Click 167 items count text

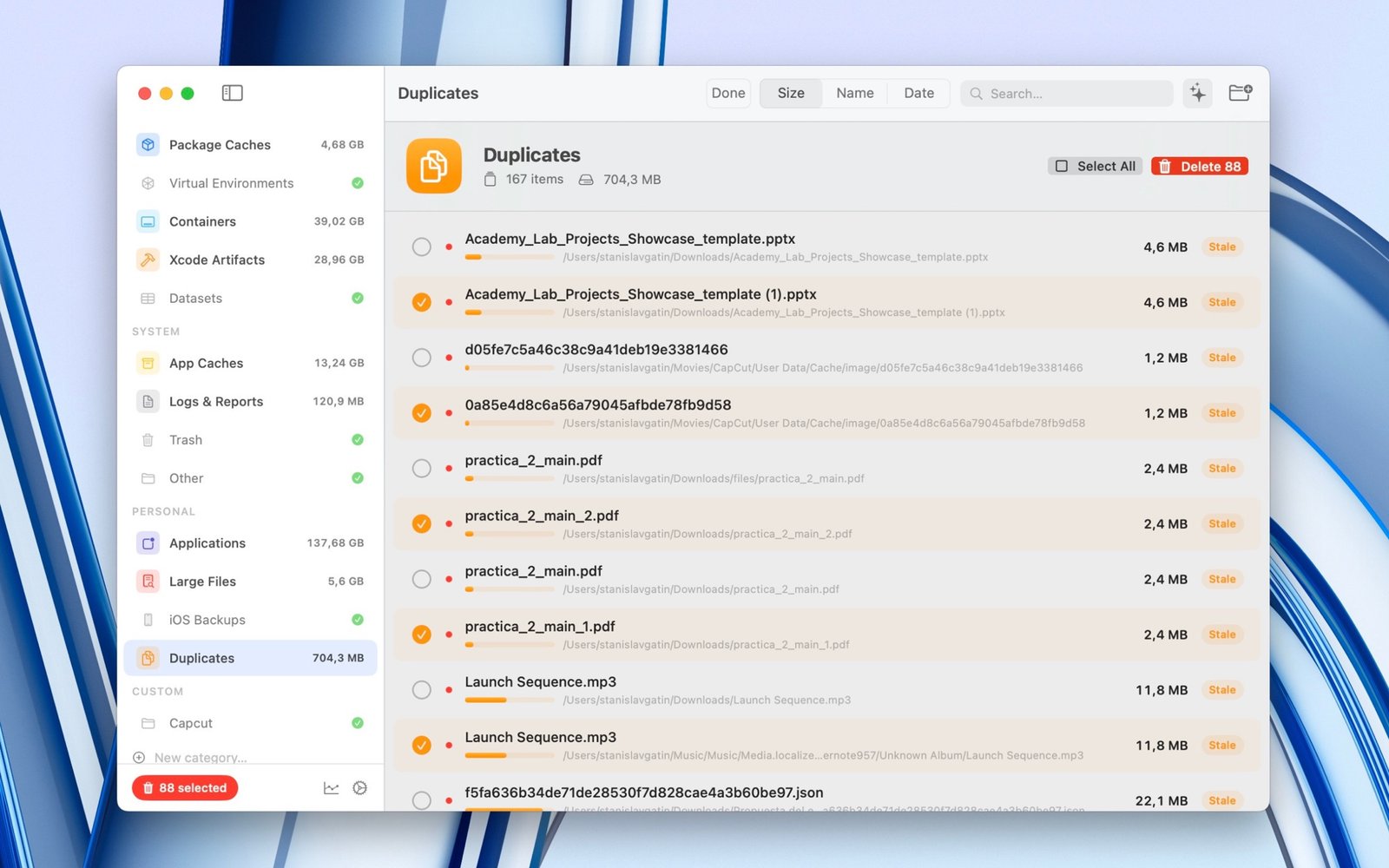click(x=535, y=180)
